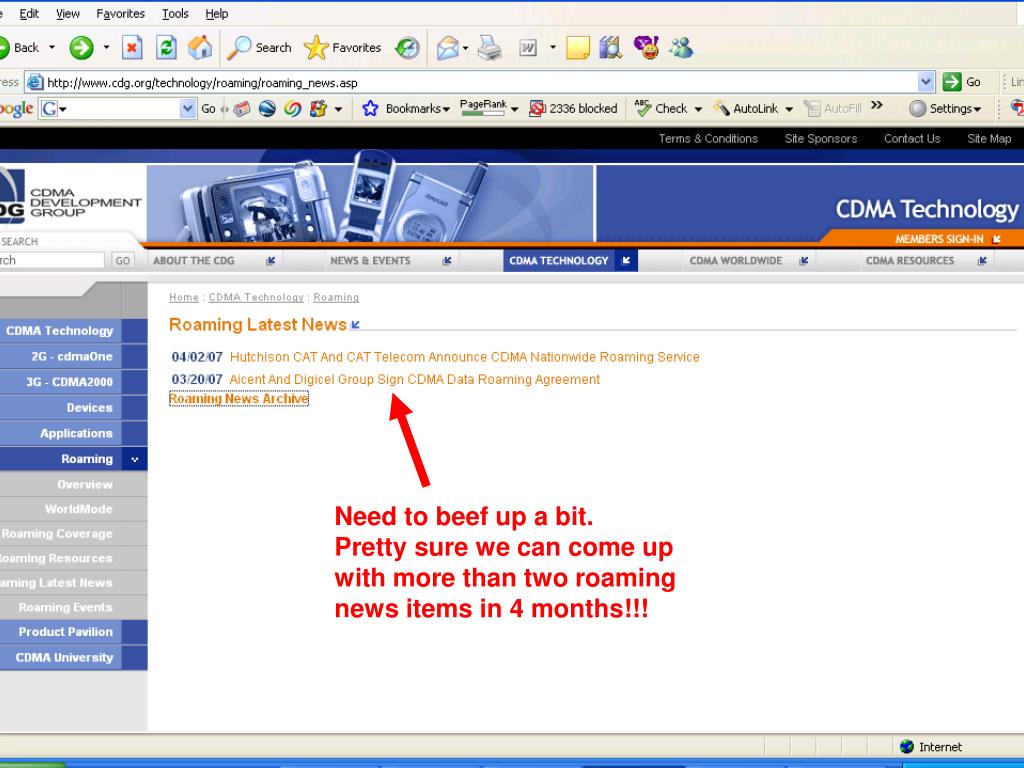Open the Devices sidebar item
The image size is (1024, 768).
pyautogui.click(x=74, y=408)
